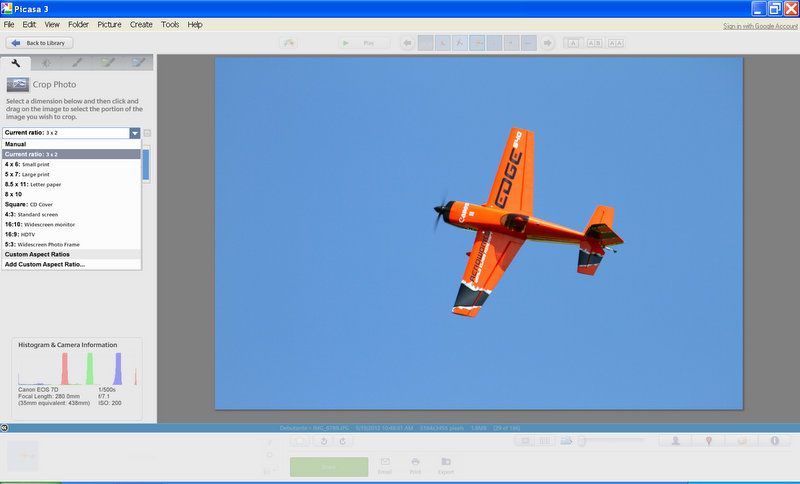The image size is (800, 484).
Task: Open the Picture menu
Action: point(109,24)
